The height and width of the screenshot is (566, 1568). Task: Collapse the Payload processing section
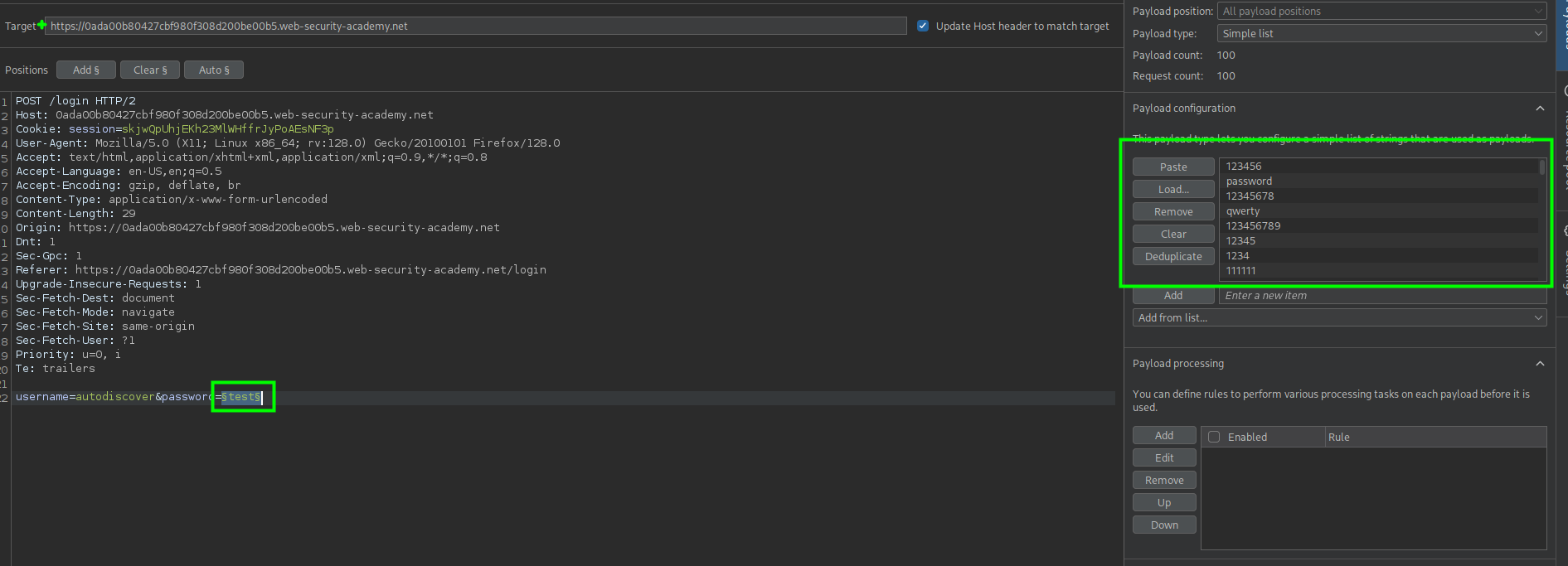click(1540, 364)
